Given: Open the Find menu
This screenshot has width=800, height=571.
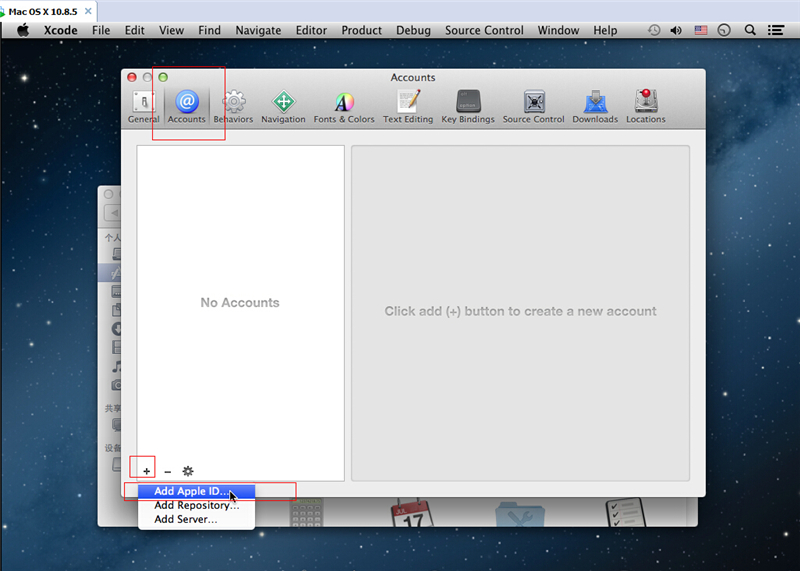Looking at the screenshot, I should (209, 30).
